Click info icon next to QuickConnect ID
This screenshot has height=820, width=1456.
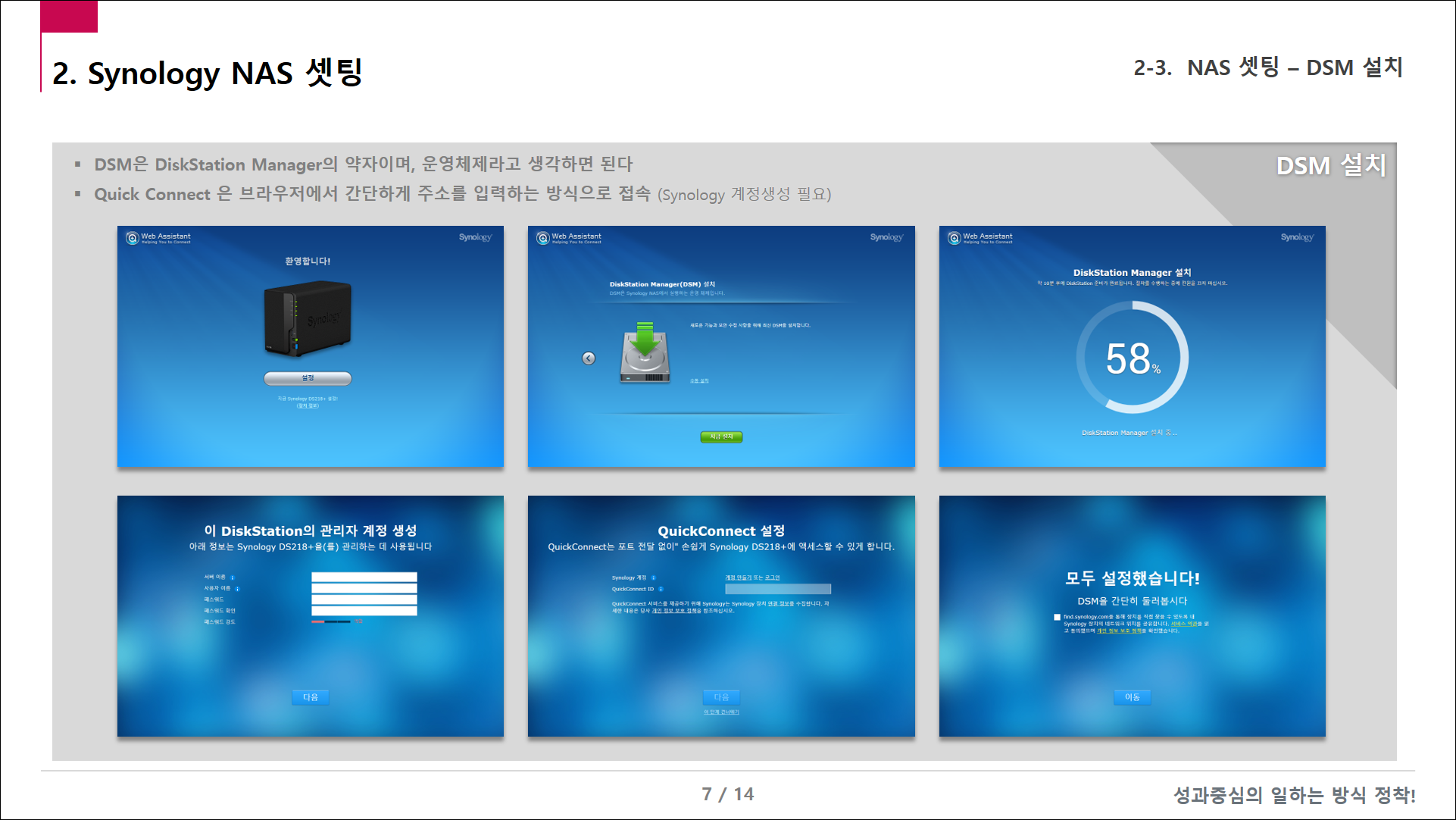[x=661, y=589]
